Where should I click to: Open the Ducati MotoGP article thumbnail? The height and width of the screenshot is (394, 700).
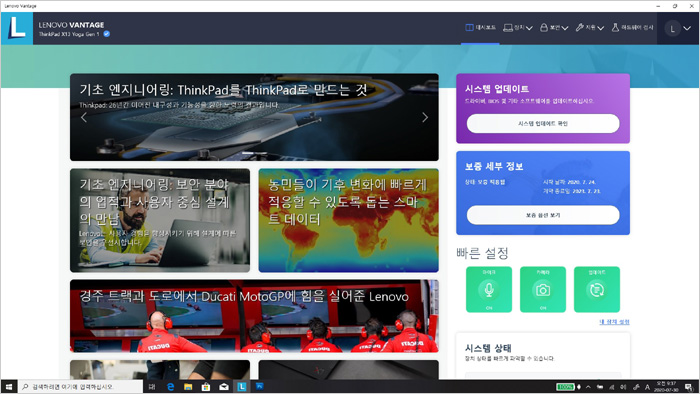tap(254, 316)
